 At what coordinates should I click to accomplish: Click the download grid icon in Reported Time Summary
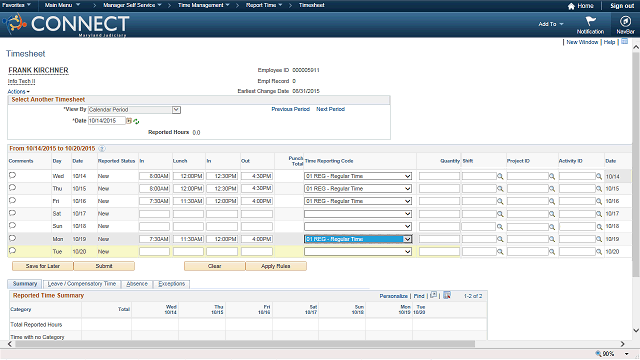(447, 295)
